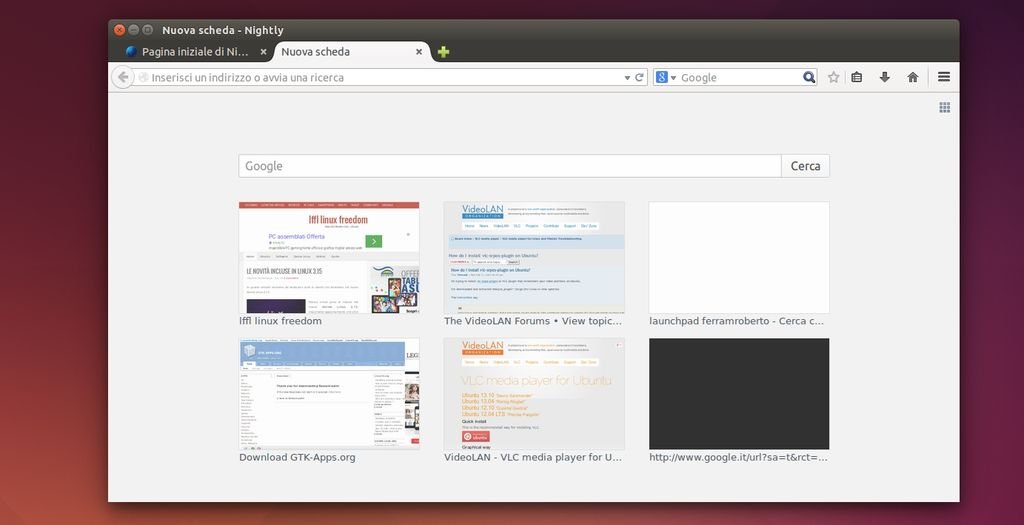The height and width of the screenshot is (525, 1024).
Task: Open lffl linux freedom thumbnail
Action: click(x=329, y=257)
